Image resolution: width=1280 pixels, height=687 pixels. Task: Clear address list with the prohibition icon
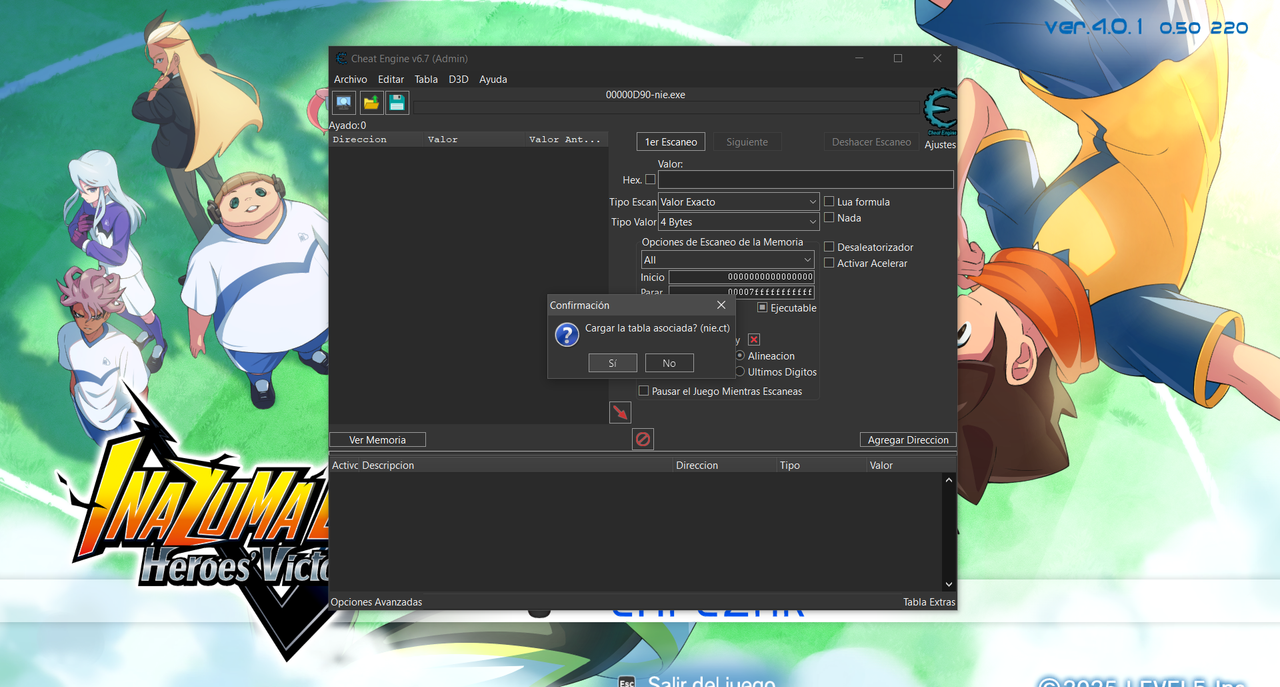(643, 439)
